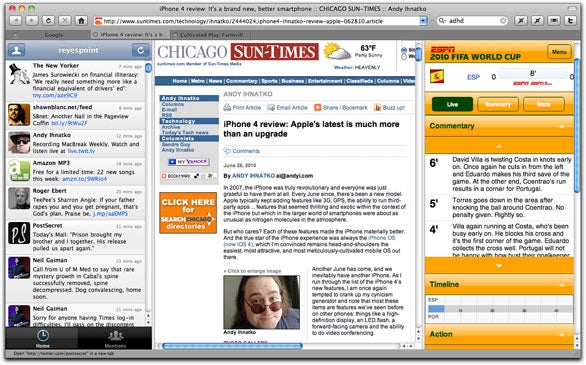Collapse the Commentary section

(x=561, y=126)
